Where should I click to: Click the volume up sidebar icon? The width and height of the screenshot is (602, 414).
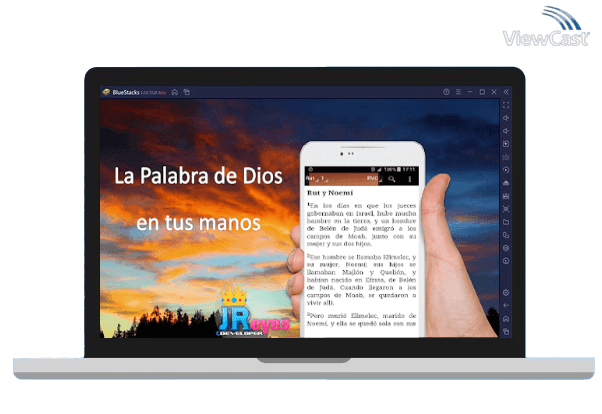pos(506,118)
